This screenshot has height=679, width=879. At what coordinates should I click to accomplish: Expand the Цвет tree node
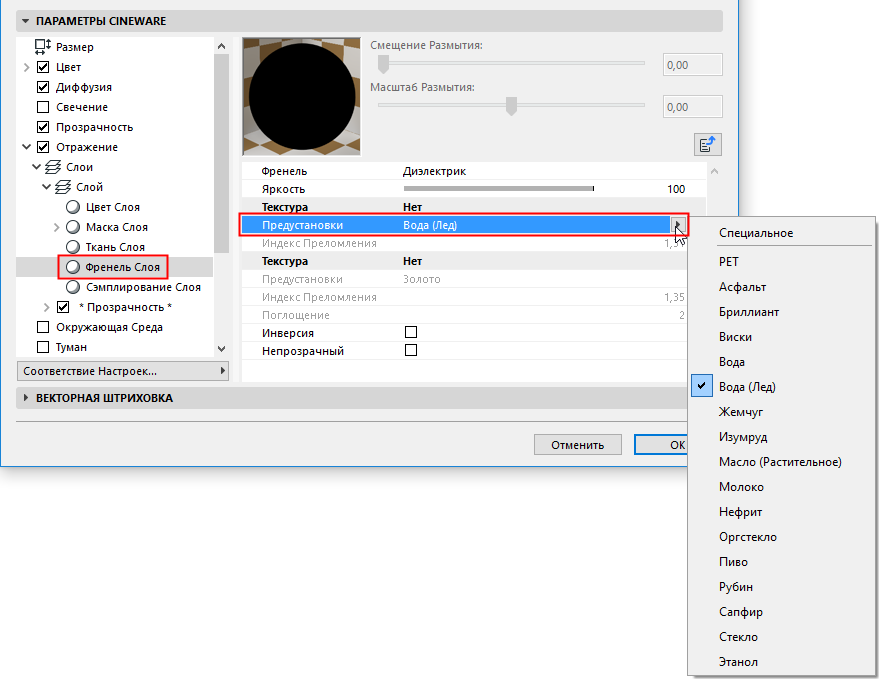click(x=26, y=67)
